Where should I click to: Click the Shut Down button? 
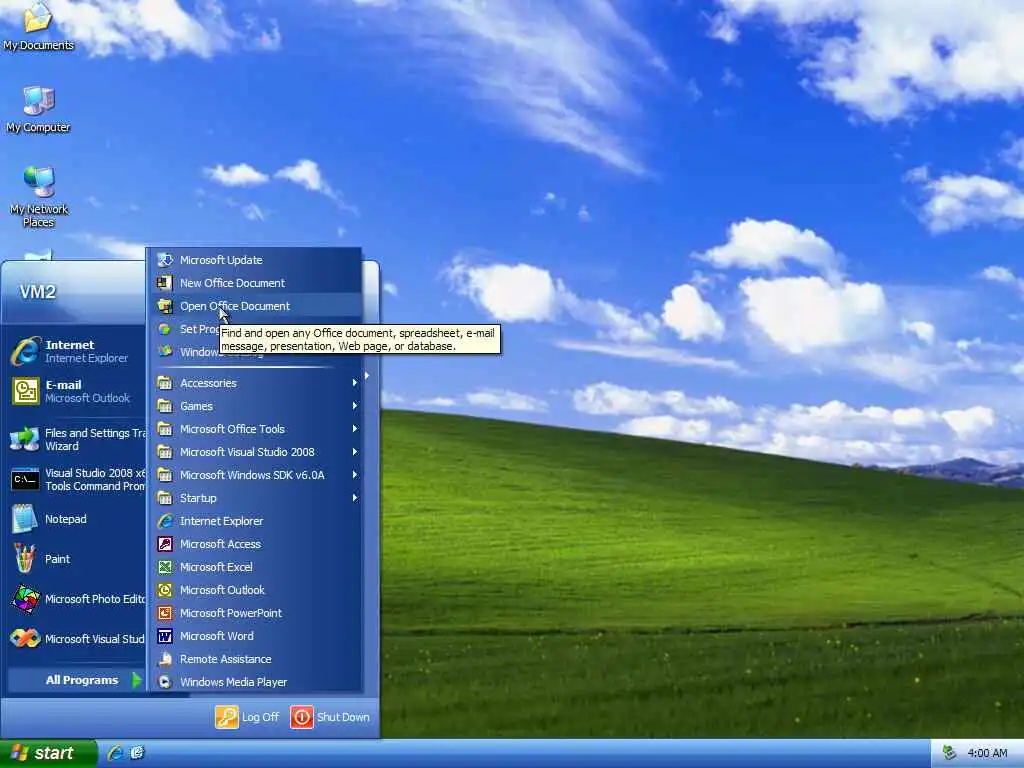pyautogui.click(x=330, y=717)
